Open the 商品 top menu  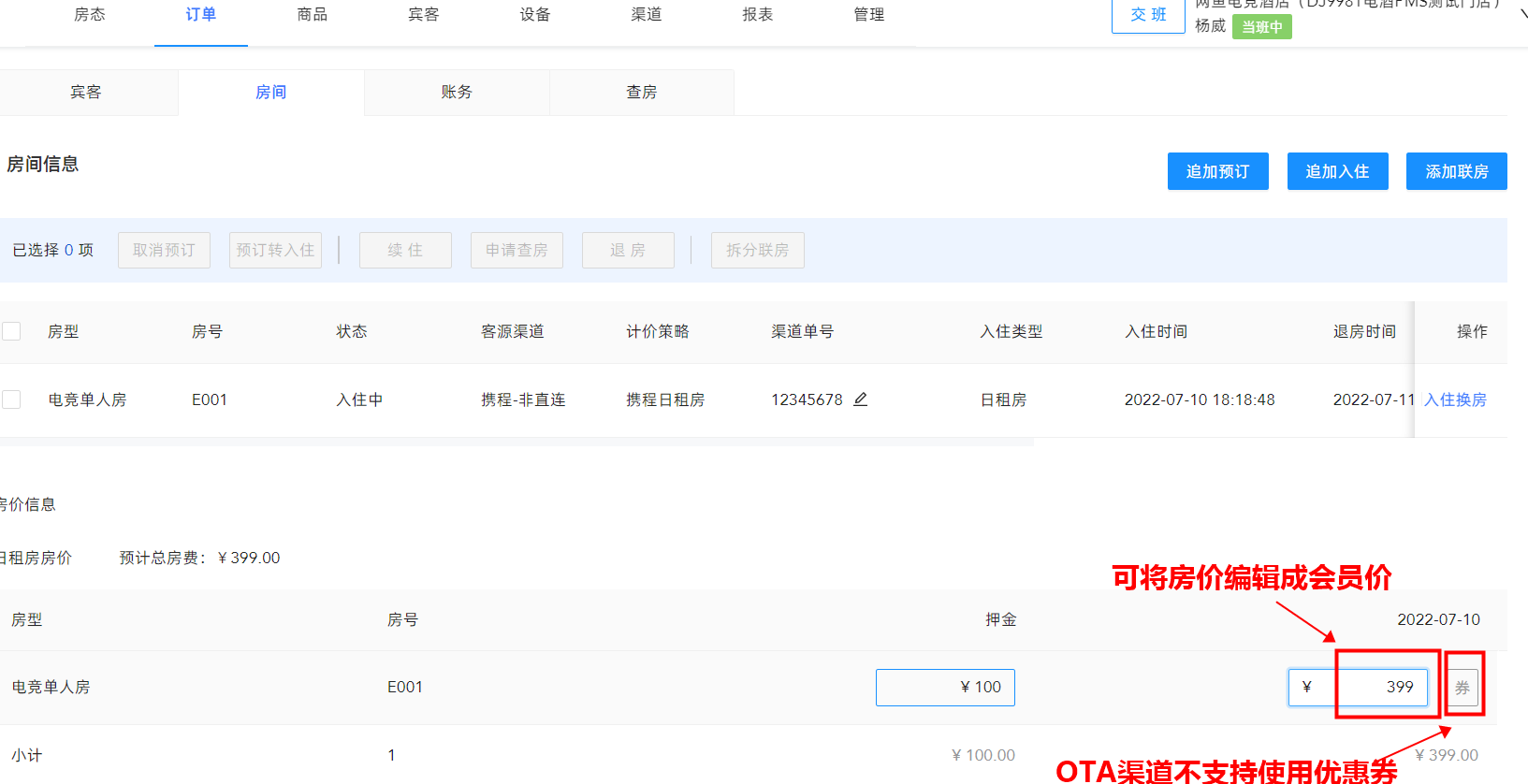[313, 15]
